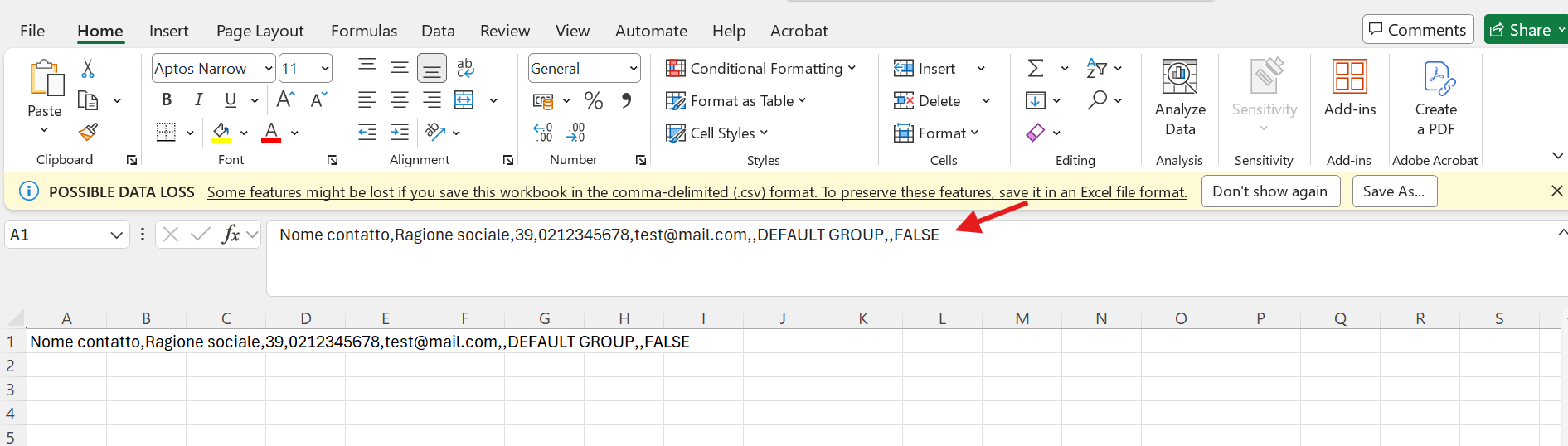Click the Name Box showing A1
The image size is (1568, 446).
(56, 235)
